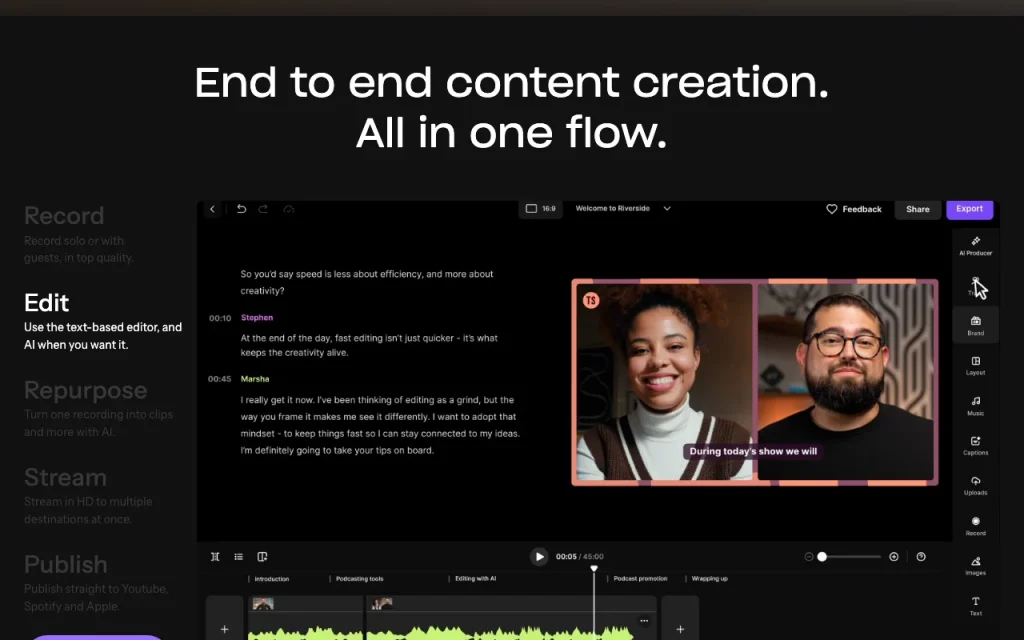Open the clip options three-dot menu
Screen dimensions: 1024x640
(644, 620)
